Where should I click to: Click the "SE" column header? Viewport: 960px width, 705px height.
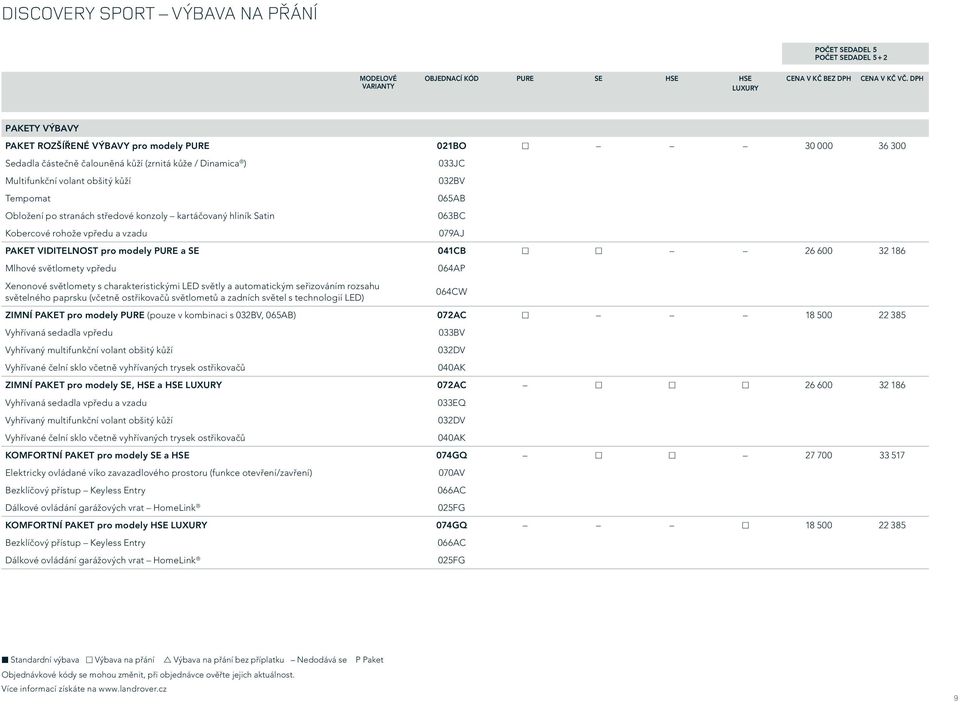598,79
